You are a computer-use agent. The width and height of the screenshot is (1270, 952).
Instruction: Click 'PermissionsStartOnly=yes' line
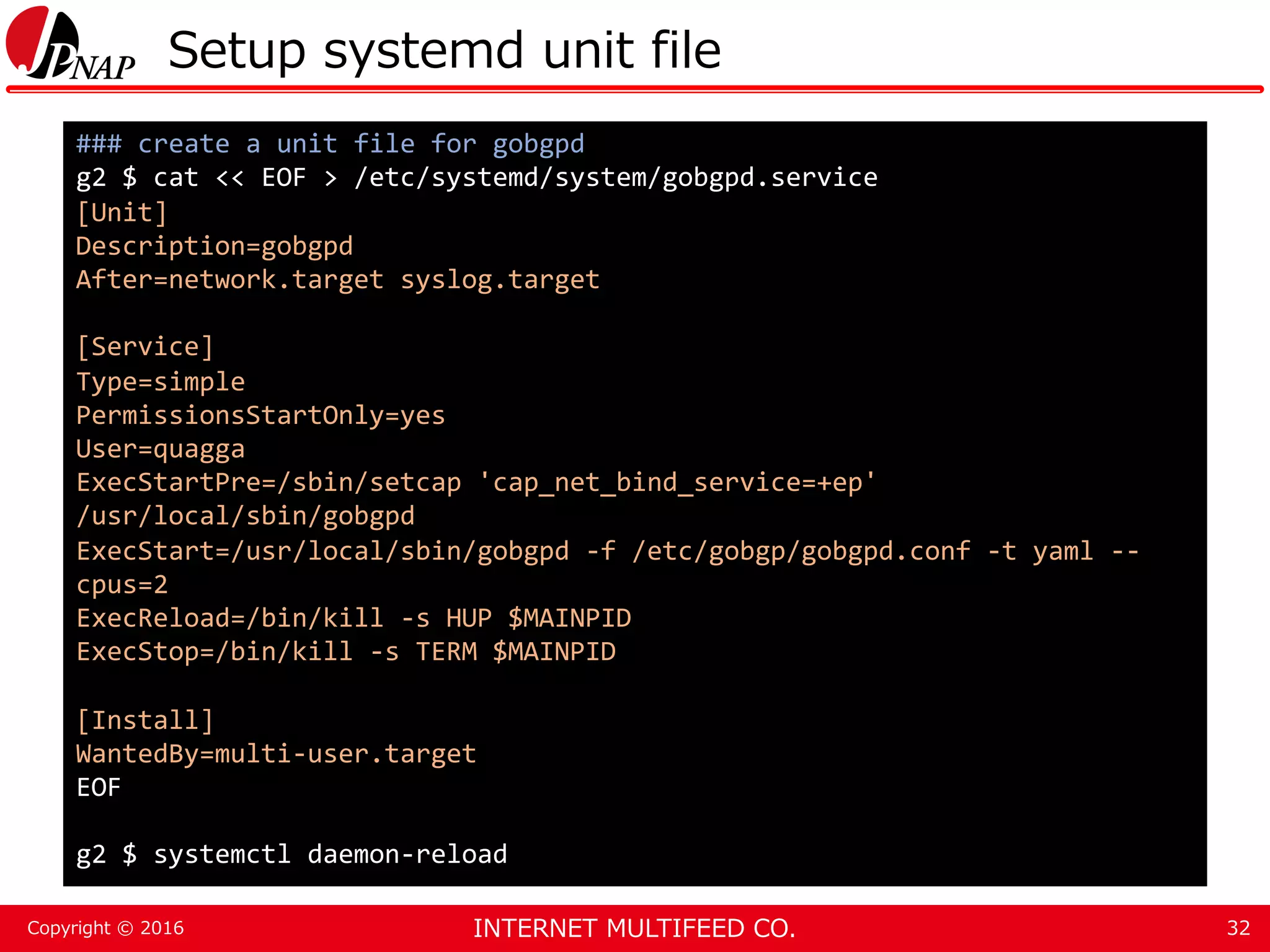(x=260, y=415)
